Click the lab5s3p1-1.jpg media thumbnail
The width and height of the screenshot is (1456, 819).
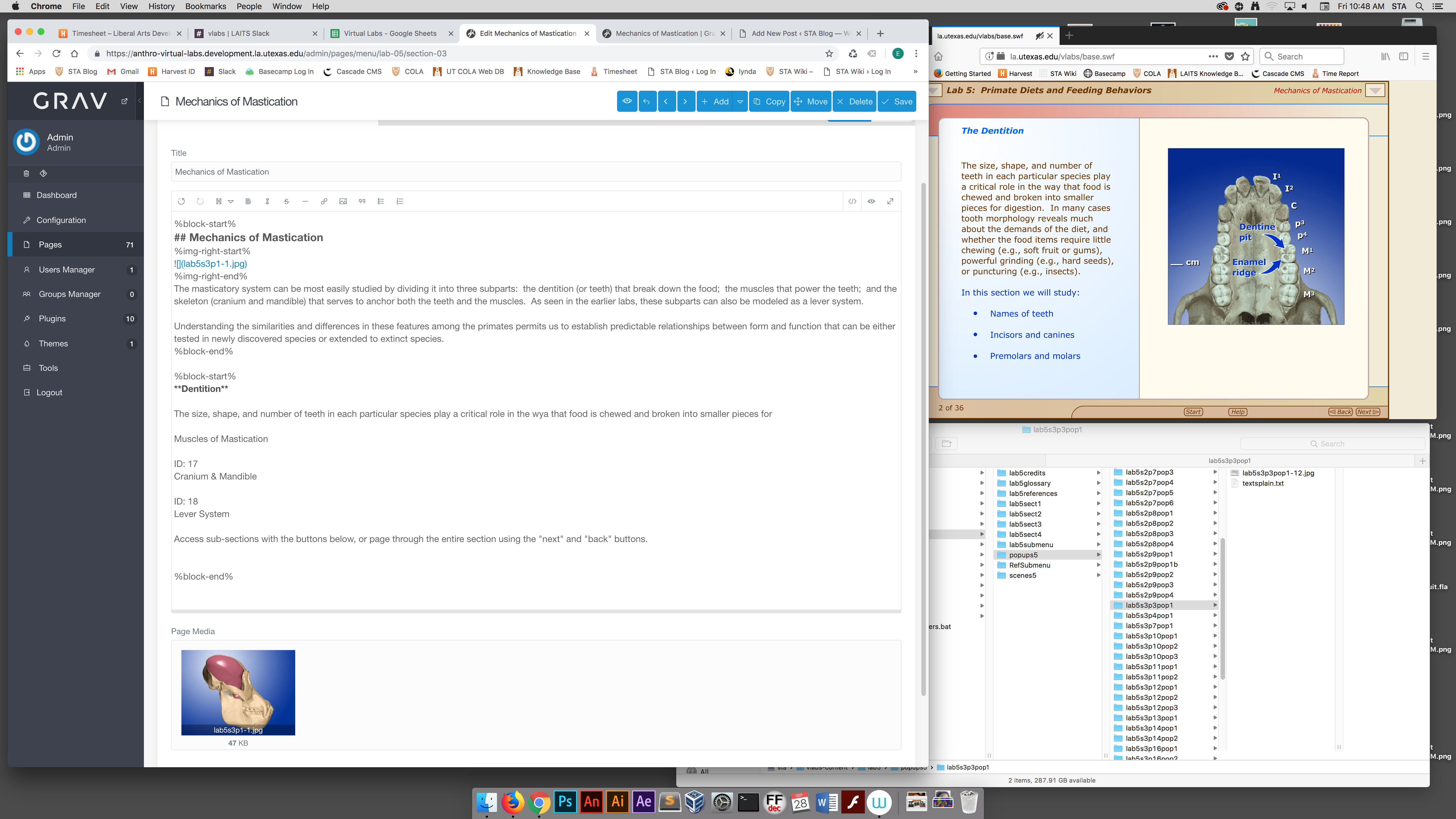pyautogui.click(x=238, y=692)
